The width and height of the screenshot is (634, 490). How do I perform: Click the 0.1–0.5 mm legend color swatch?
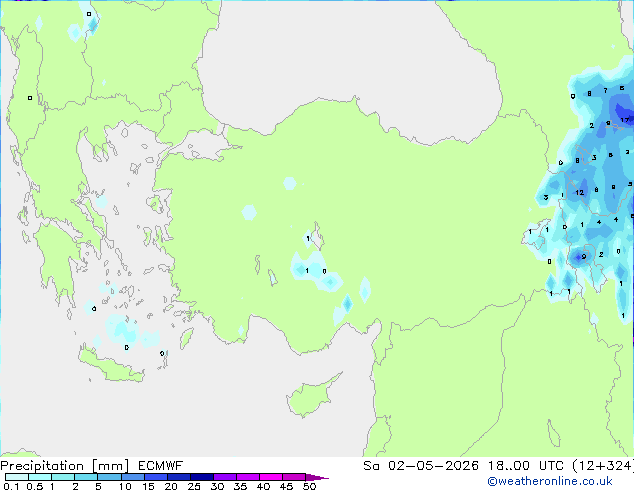tap(17, 477)
